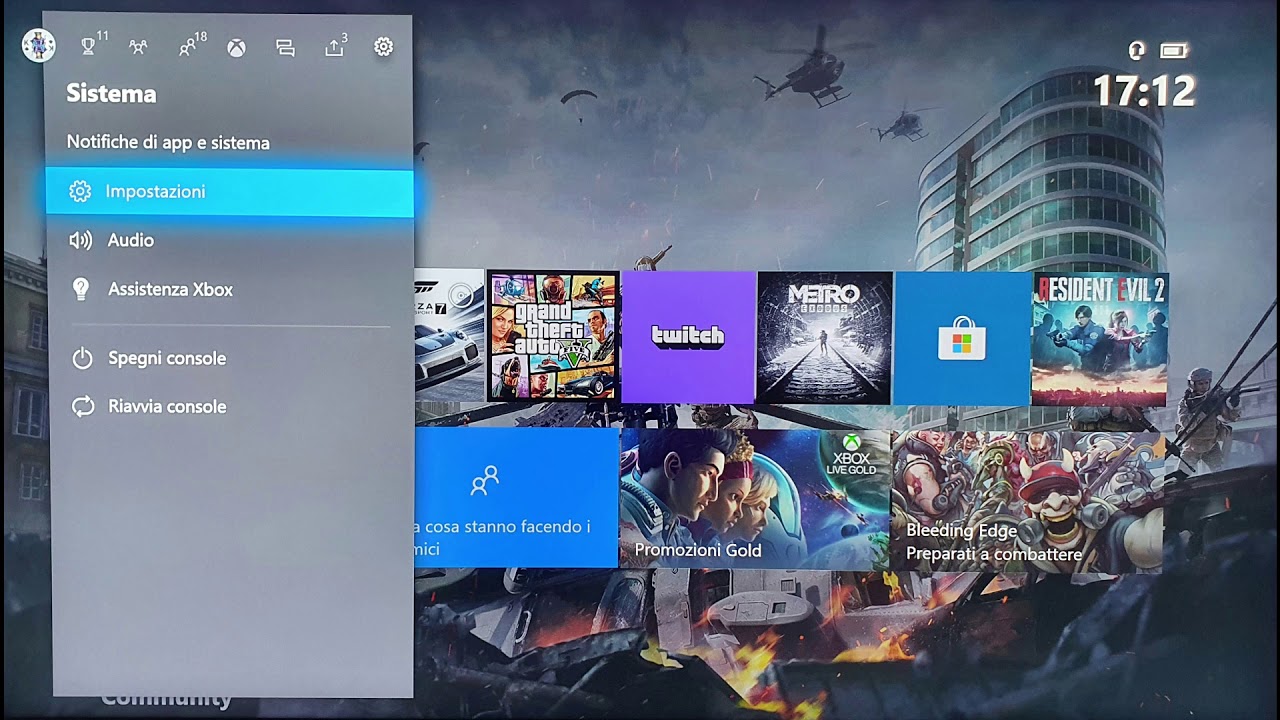1280x720 pixels.
Task: Open Notifiche di app e sistema
Action: (167, 142)
